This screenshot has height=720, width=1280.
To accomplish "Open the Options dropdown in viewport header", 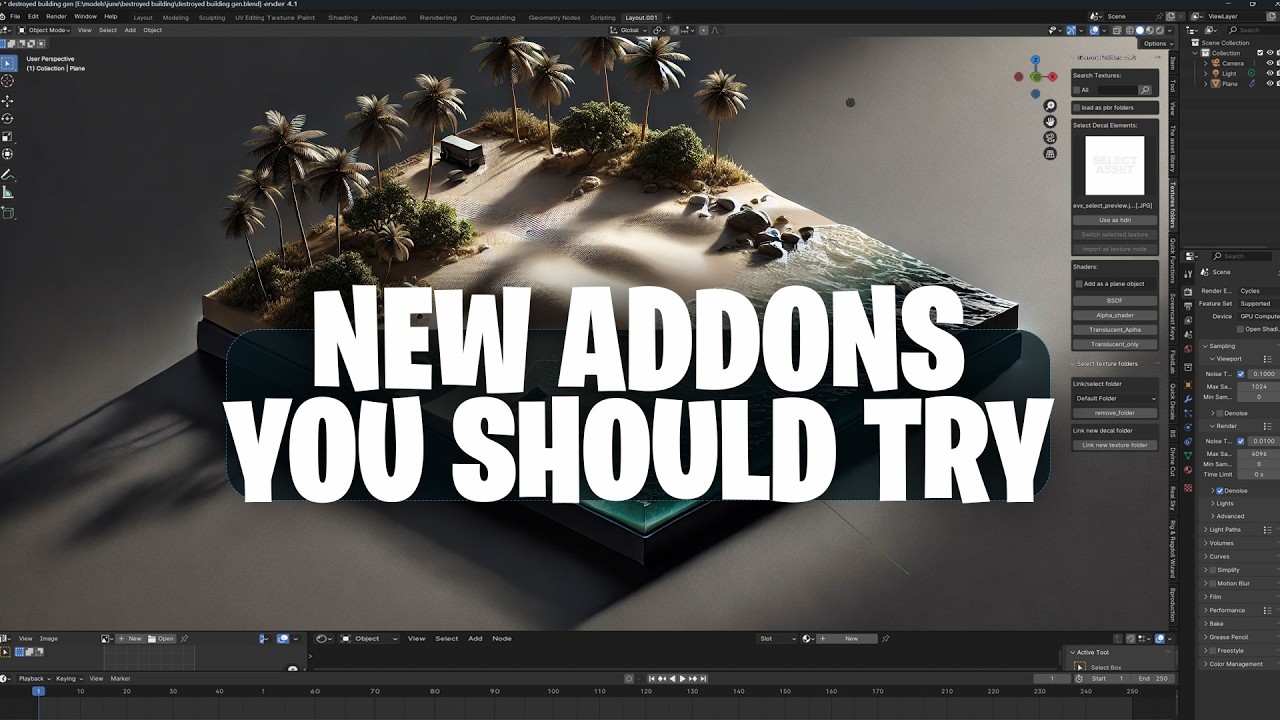I will (x=1157, y=43).
